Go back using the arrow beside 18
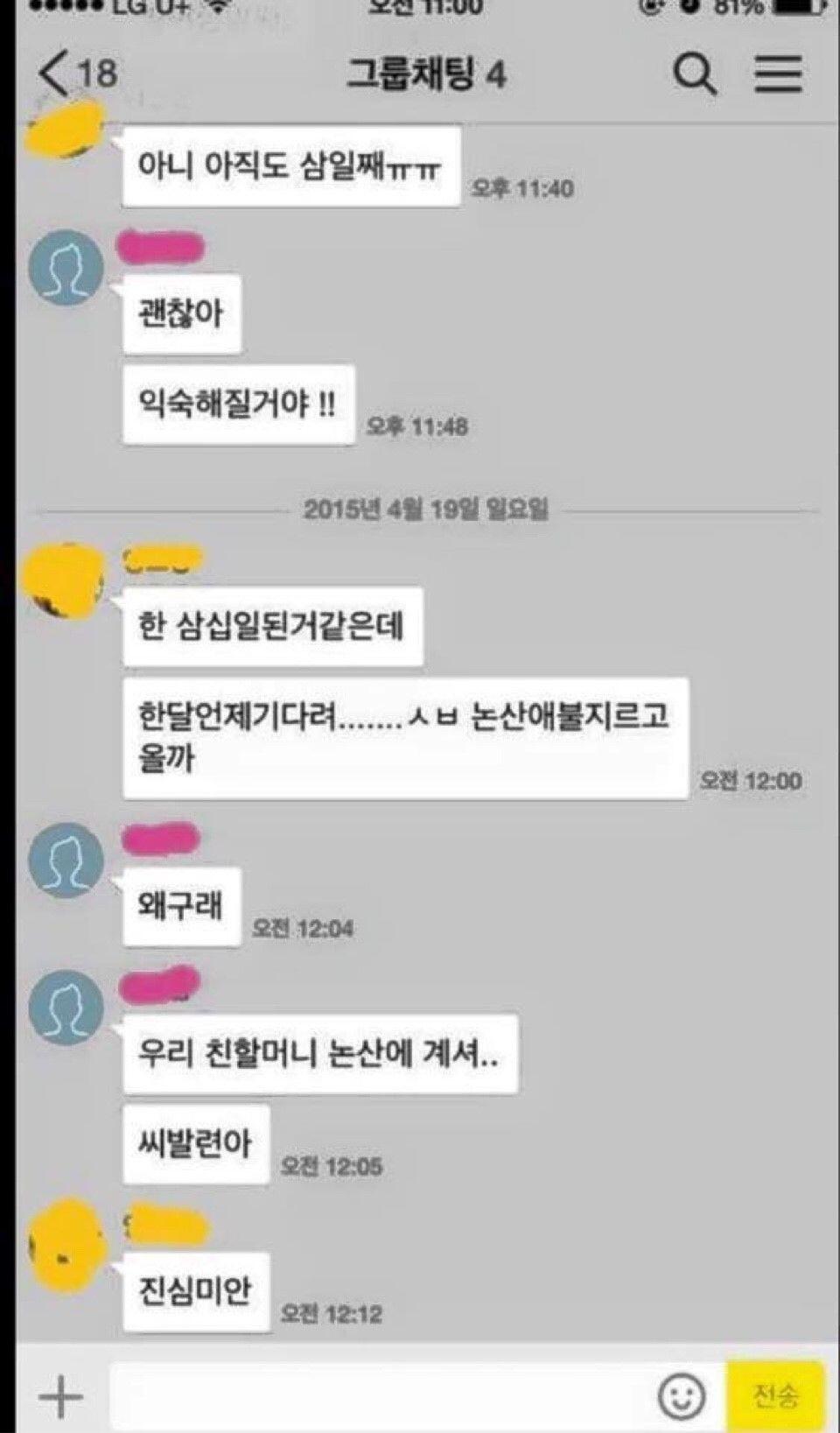Screen dimensions: 840x1433 [52, 73]
